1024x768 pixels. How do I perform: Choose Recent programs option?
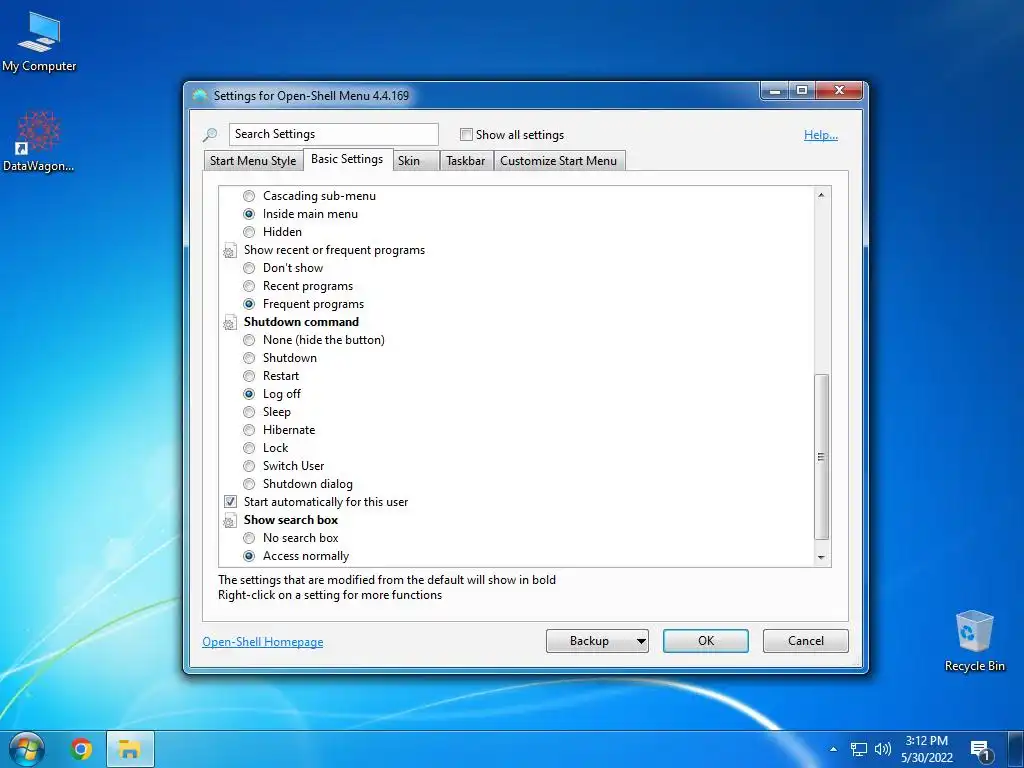point(249,286)
